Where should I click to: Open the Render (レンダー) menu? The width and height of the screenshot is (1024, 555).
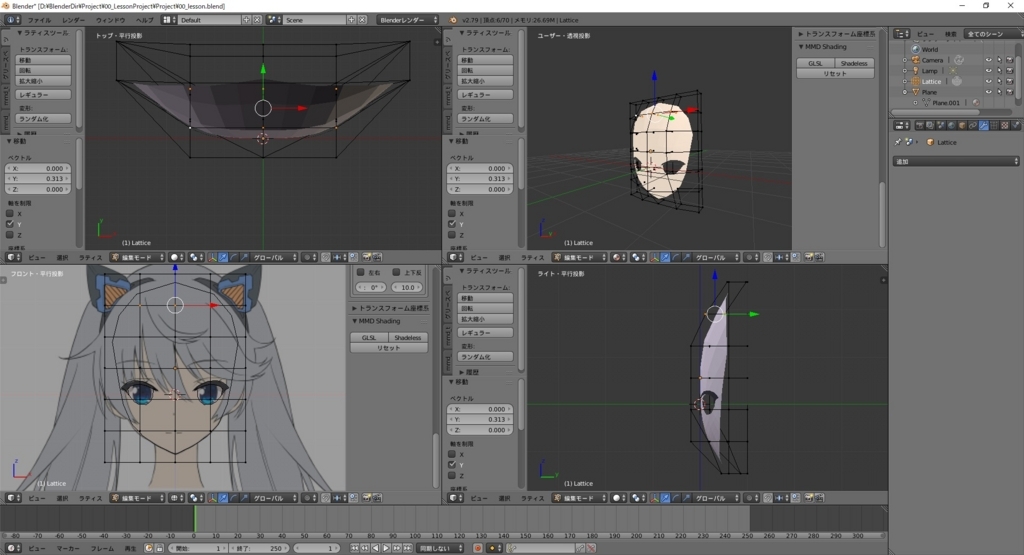tap(74, 20)
